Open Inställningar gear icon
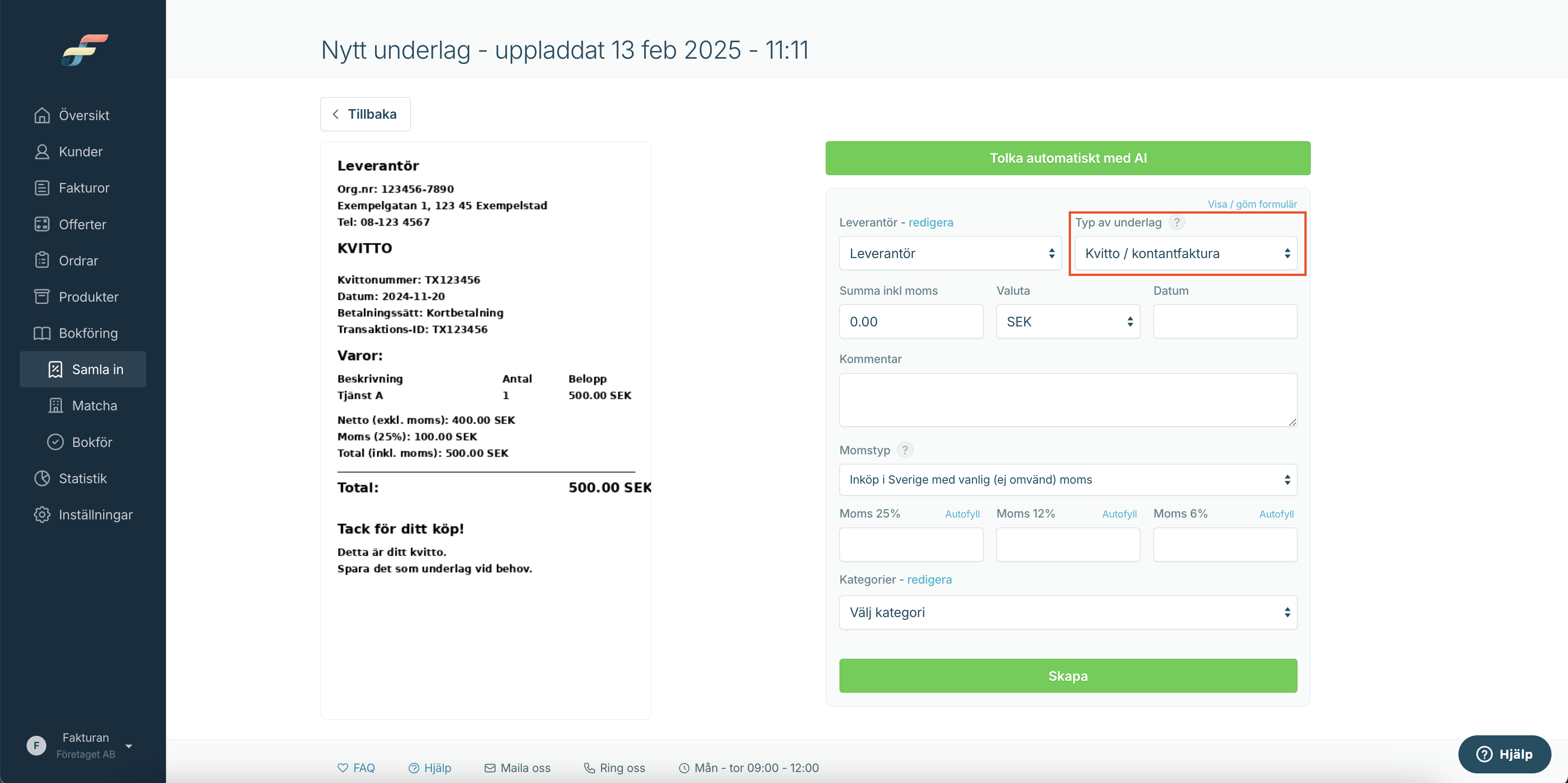 click(x=42, y=514)
